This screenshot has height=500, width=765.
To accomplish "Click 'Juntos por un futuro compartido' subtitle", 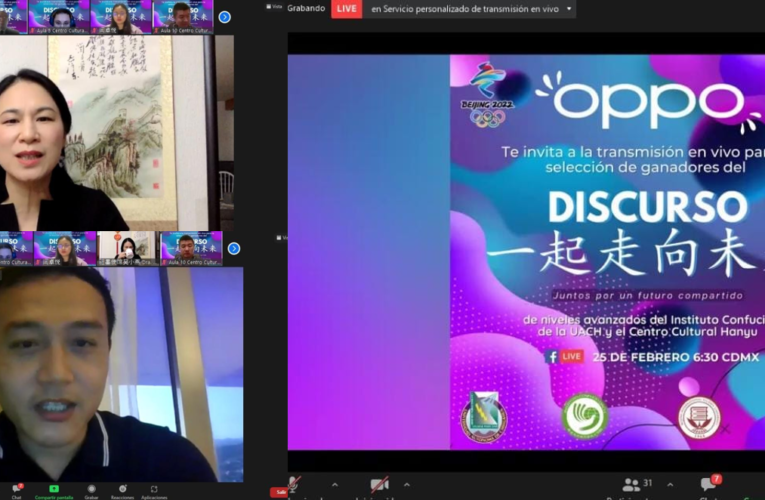I will pyautogui.click(x=648, y=295).
